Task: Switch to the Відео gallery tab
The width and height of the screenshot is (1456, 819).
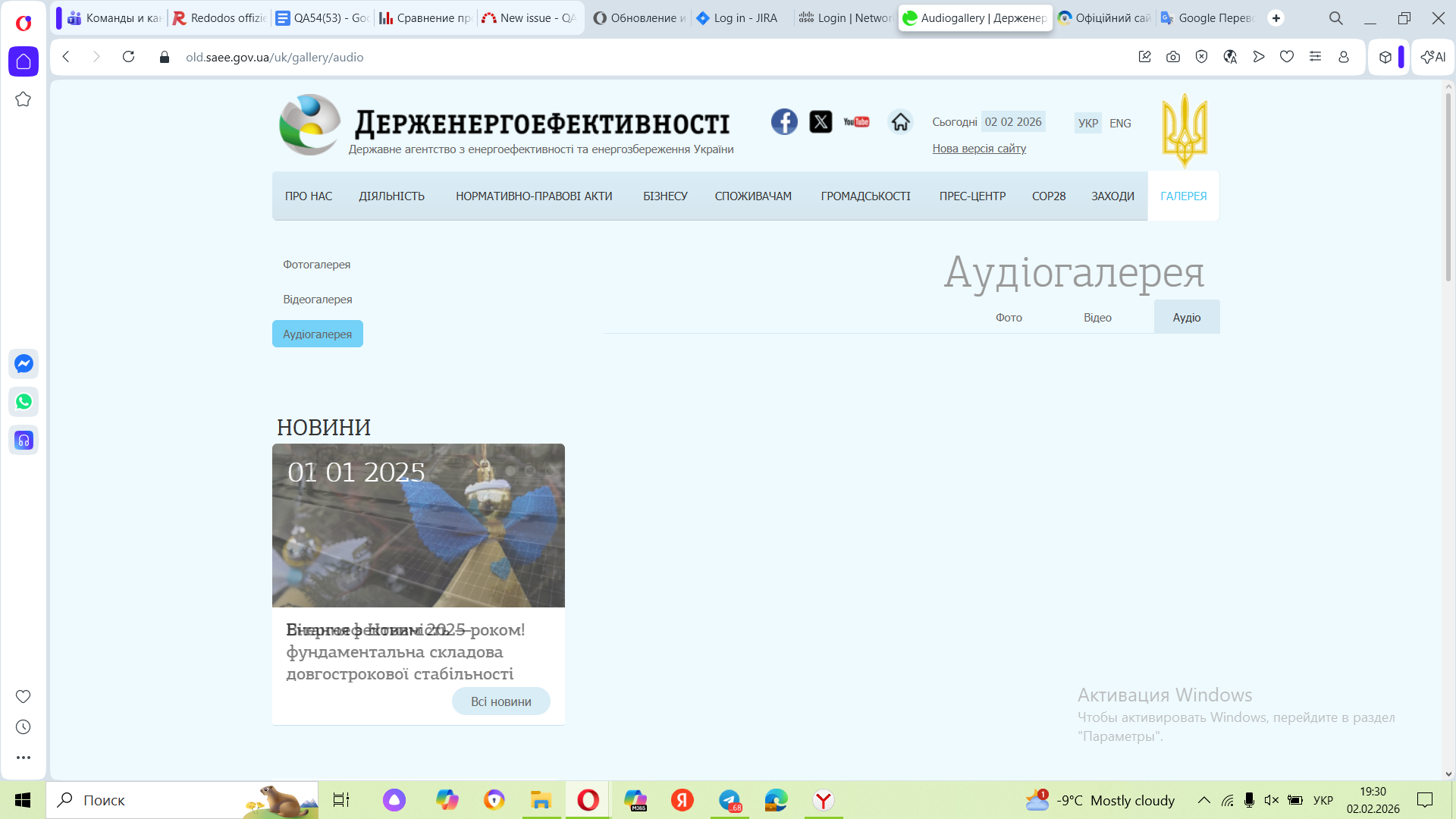Action: point(1097,317)
